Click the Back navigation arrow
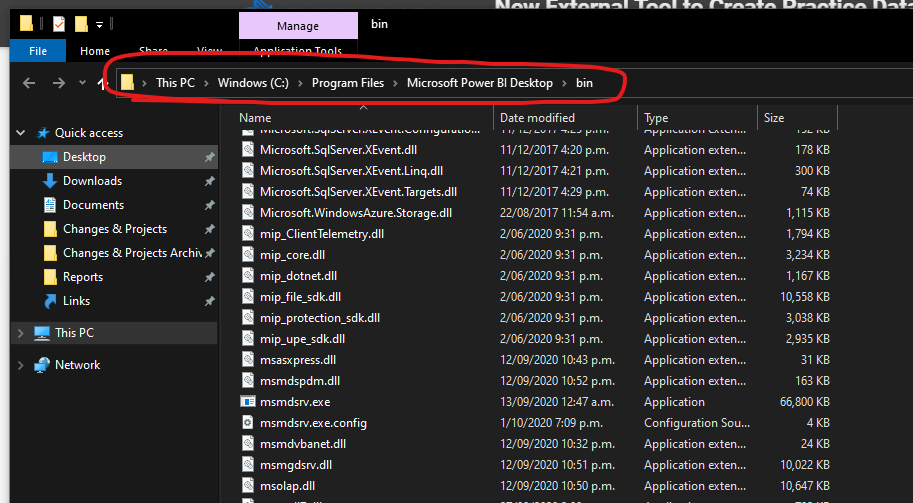Image resolution: width=913 pixels, height=503 pixels. click(x=29, y=83)
